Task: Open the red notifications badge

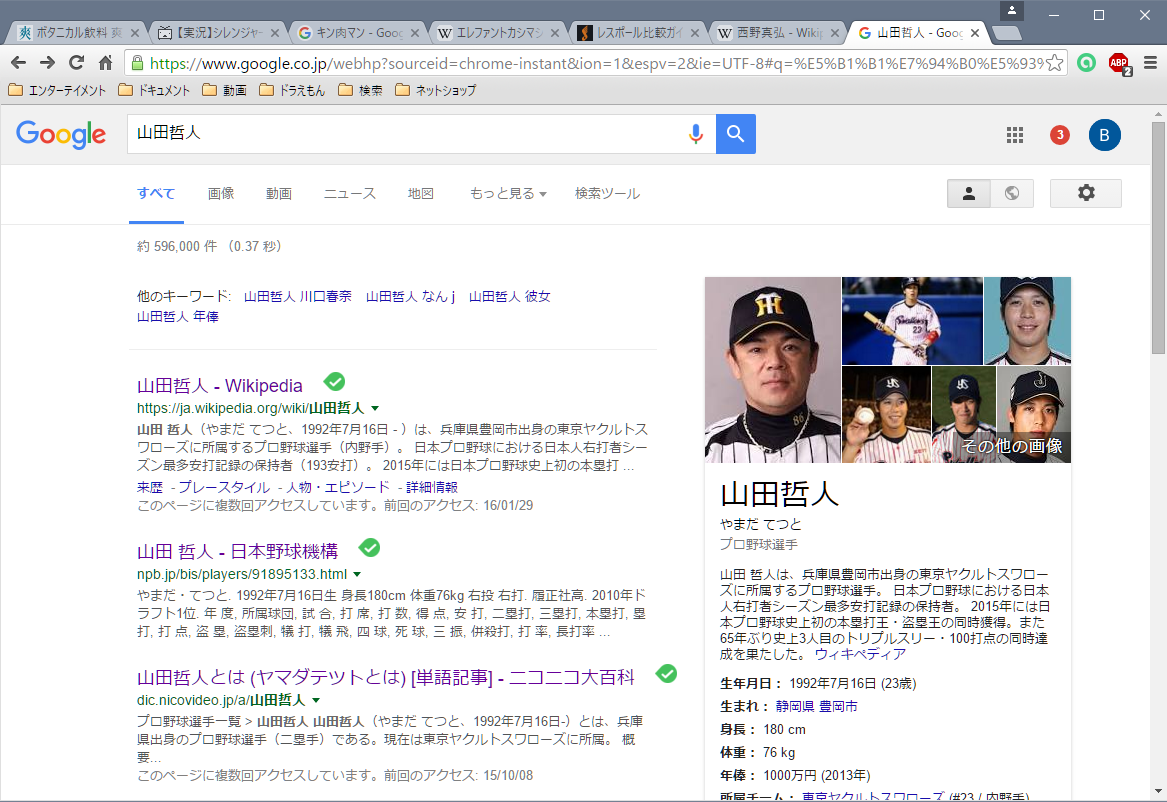Action: pyautogui.click(x=1059, y=135)
